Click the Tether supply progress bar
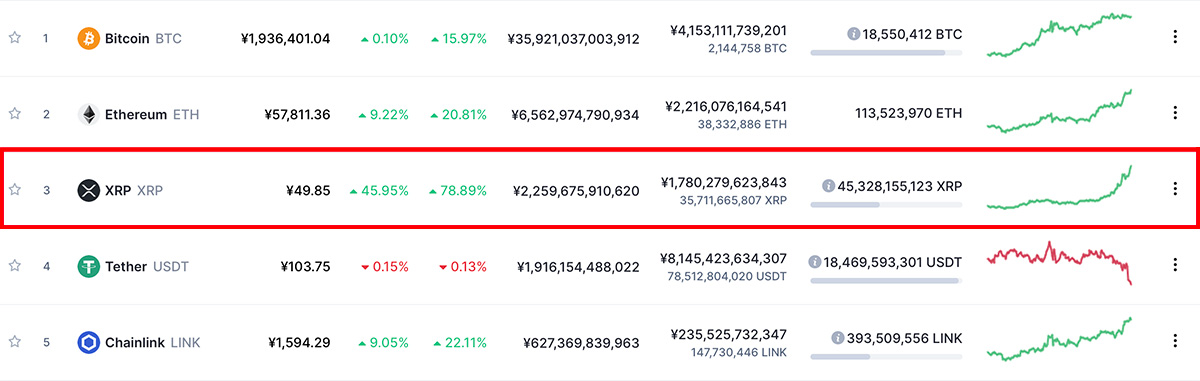The height and width of the screenshot is (381, 1200). click(x=886, y=280)
